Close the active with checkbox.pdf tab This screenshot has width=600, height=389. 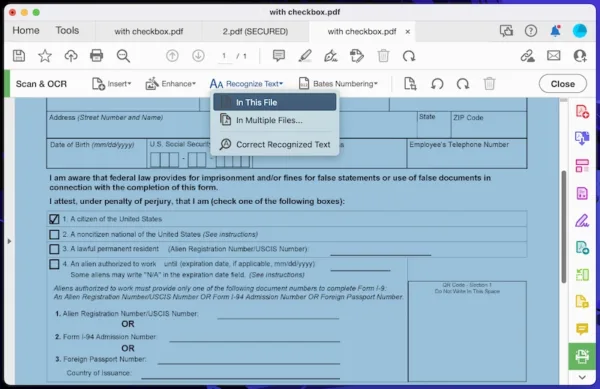coord(408,32)
